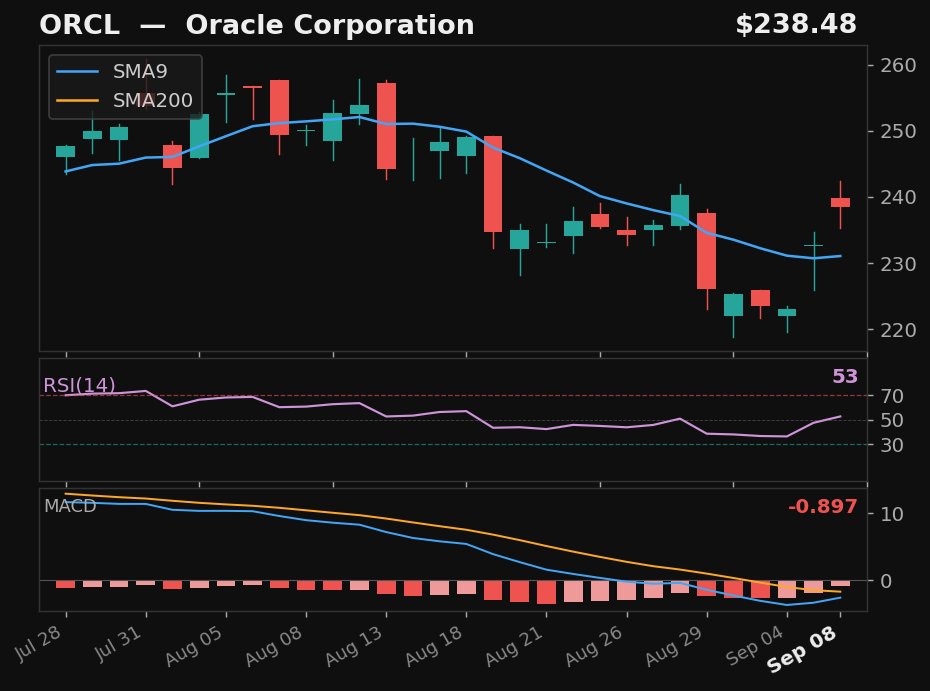Click the $238.48 price label

click(x=796, y=25)
